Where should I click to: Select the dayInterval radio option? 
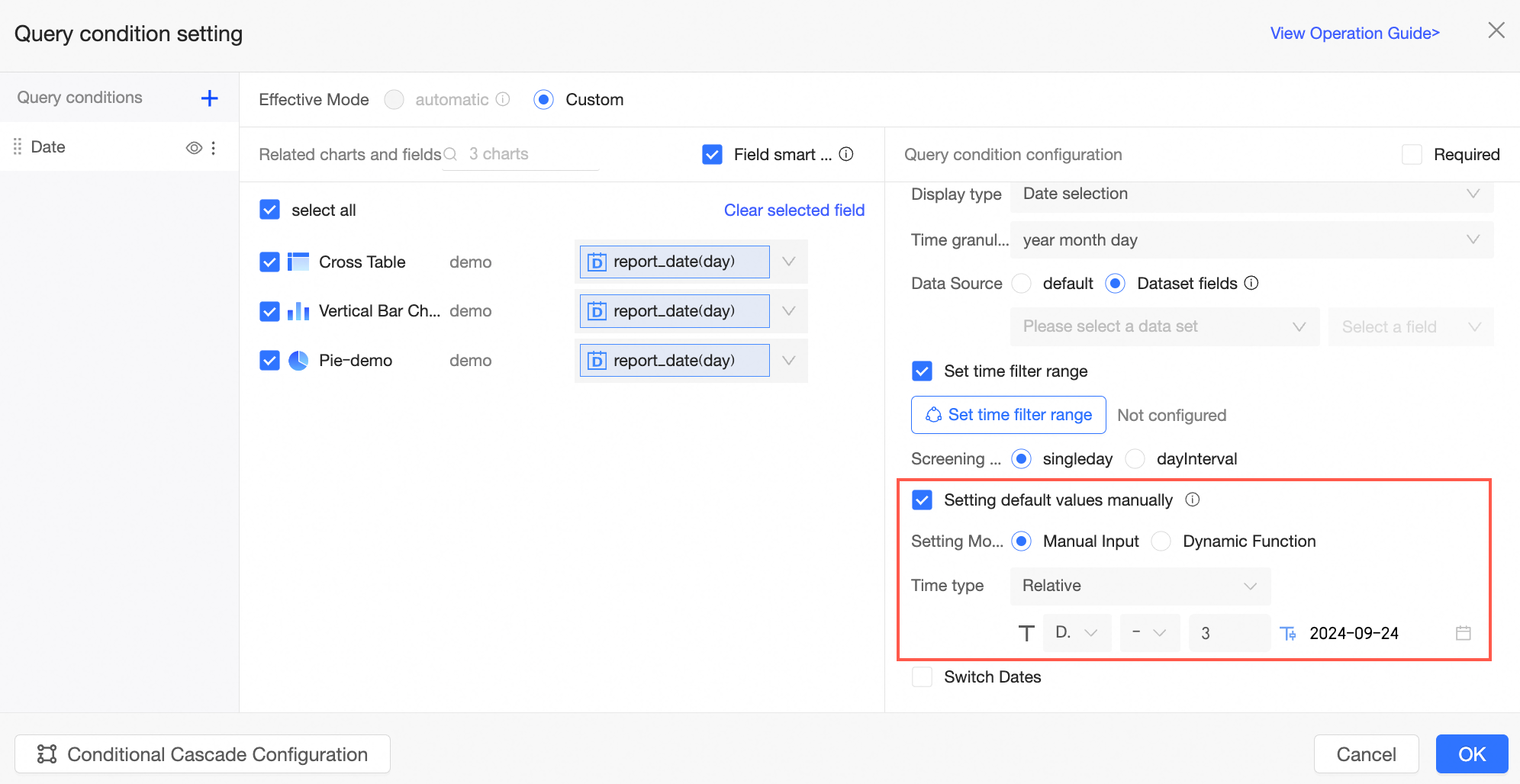1135,458
